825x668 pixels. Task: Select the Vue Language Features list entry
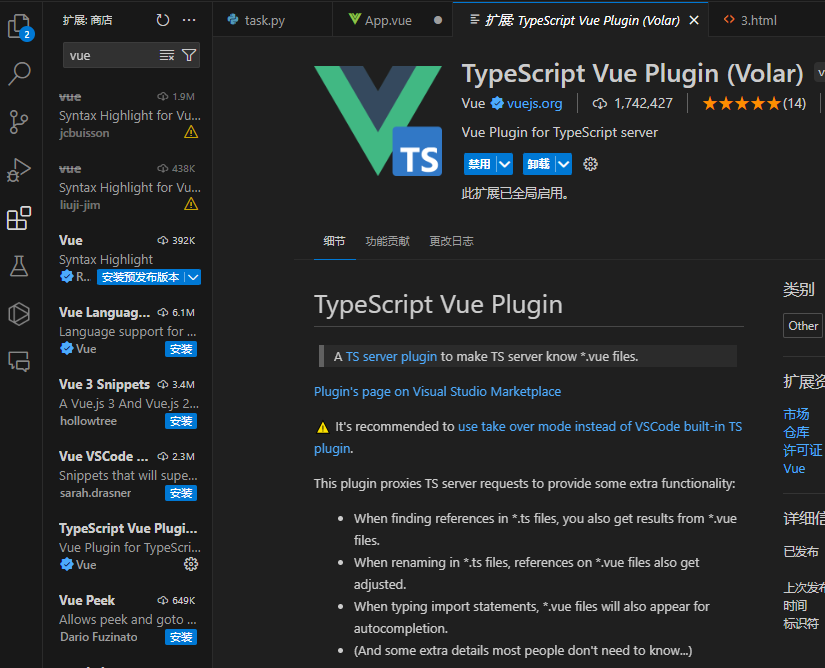tap(128, 331)
